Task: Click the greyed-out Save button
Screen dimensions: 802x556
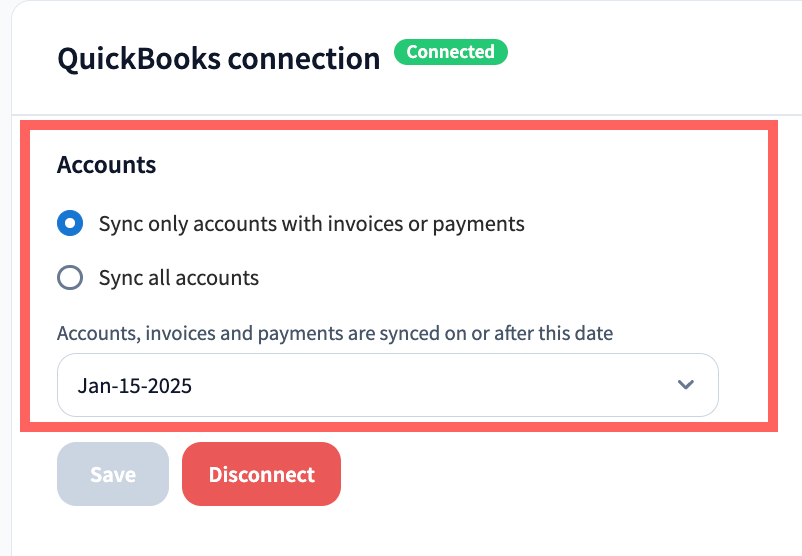Action: 113,474
